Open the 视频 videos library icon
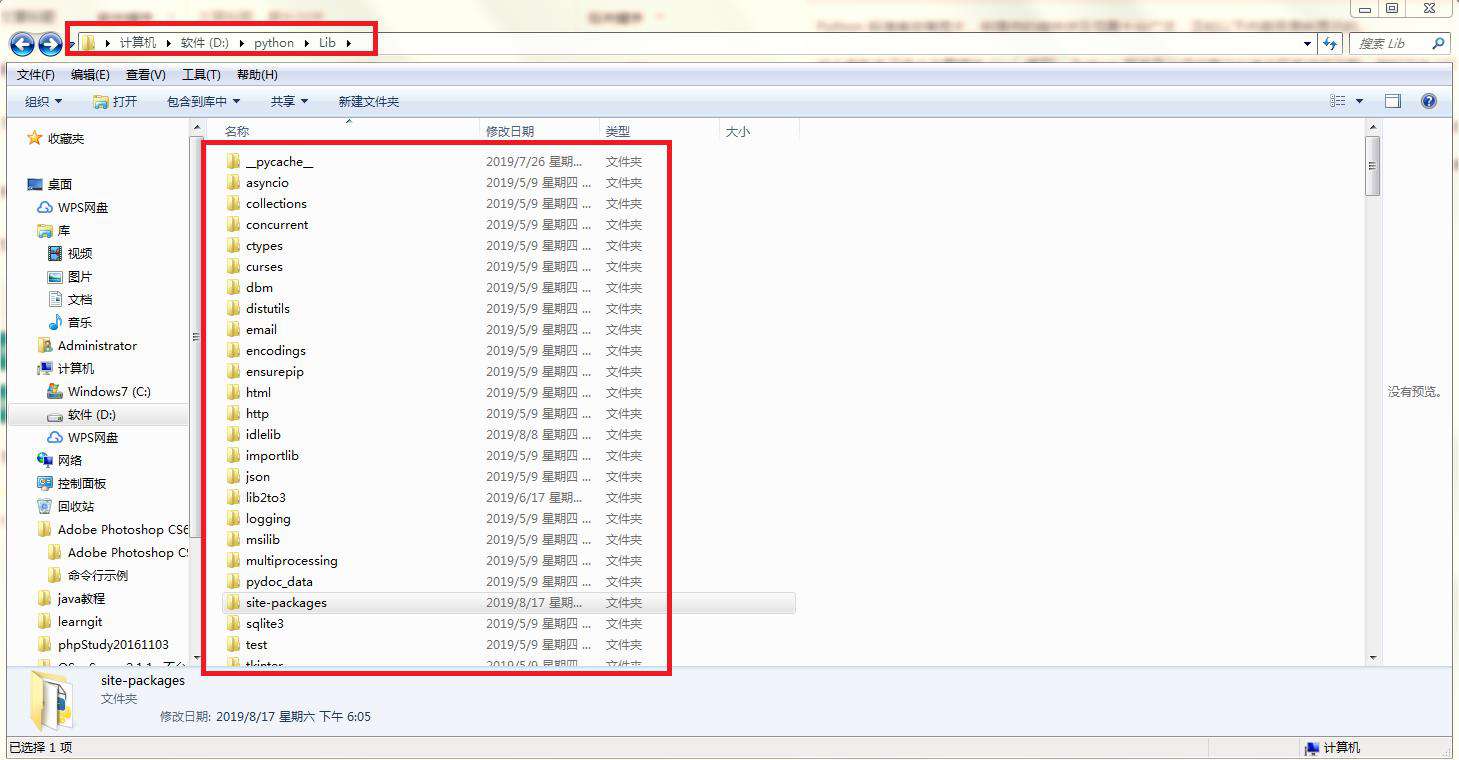This screenshot has width=1459, height=760. [x=55, y=253]
